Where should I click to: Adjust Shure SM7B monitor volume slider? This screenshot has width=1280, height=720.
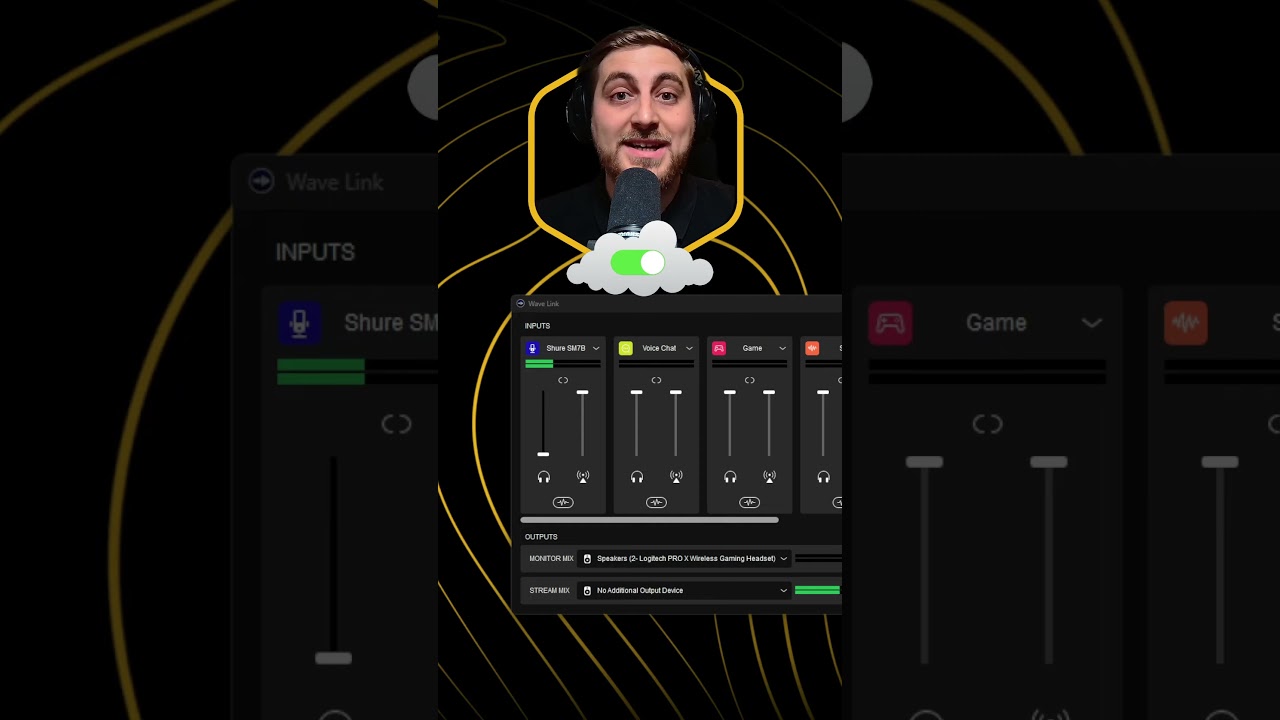(x=543, y=454)
